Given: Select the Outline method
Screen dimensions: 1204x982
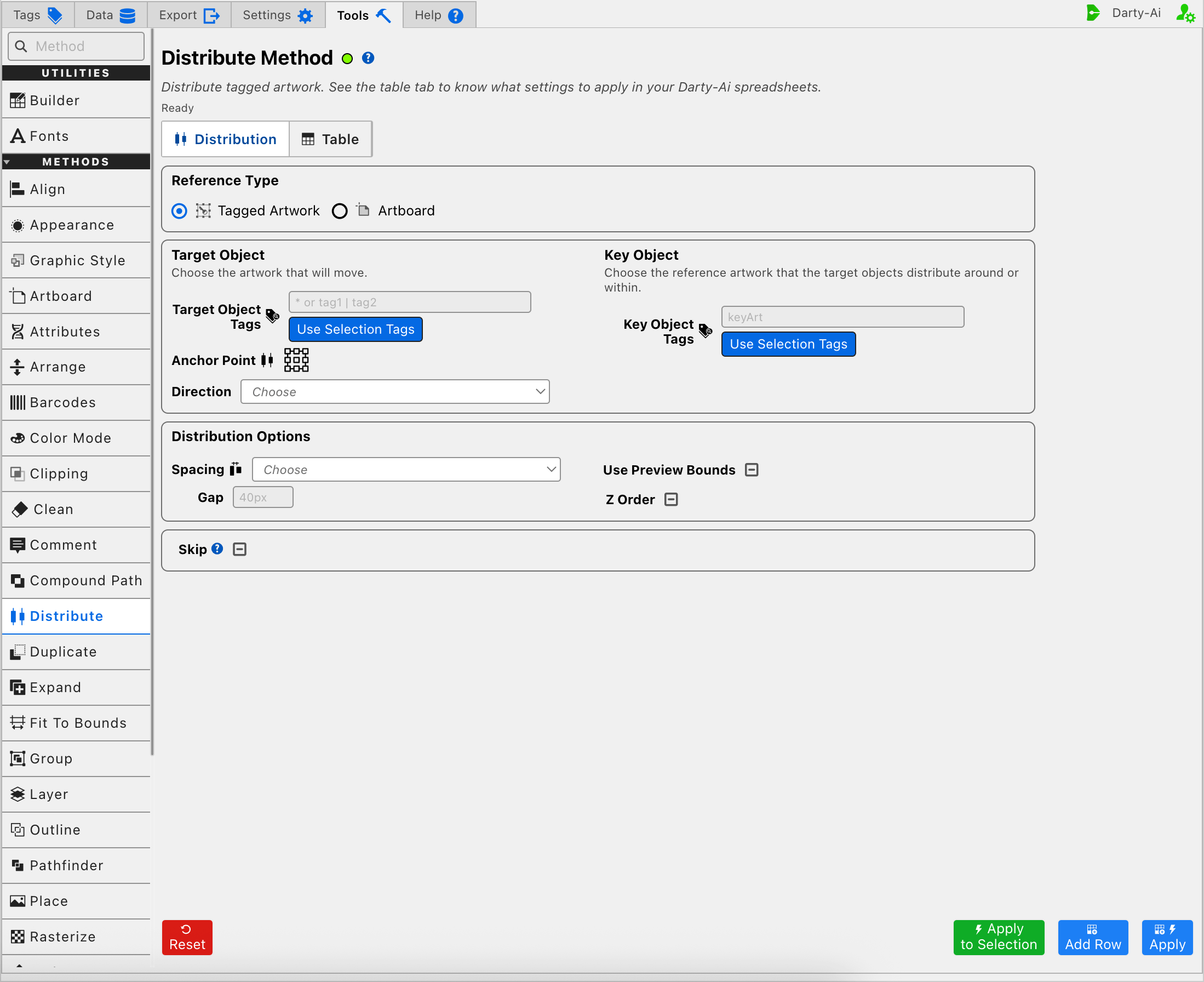Looking at the screenshot, I should click(76, 830).
